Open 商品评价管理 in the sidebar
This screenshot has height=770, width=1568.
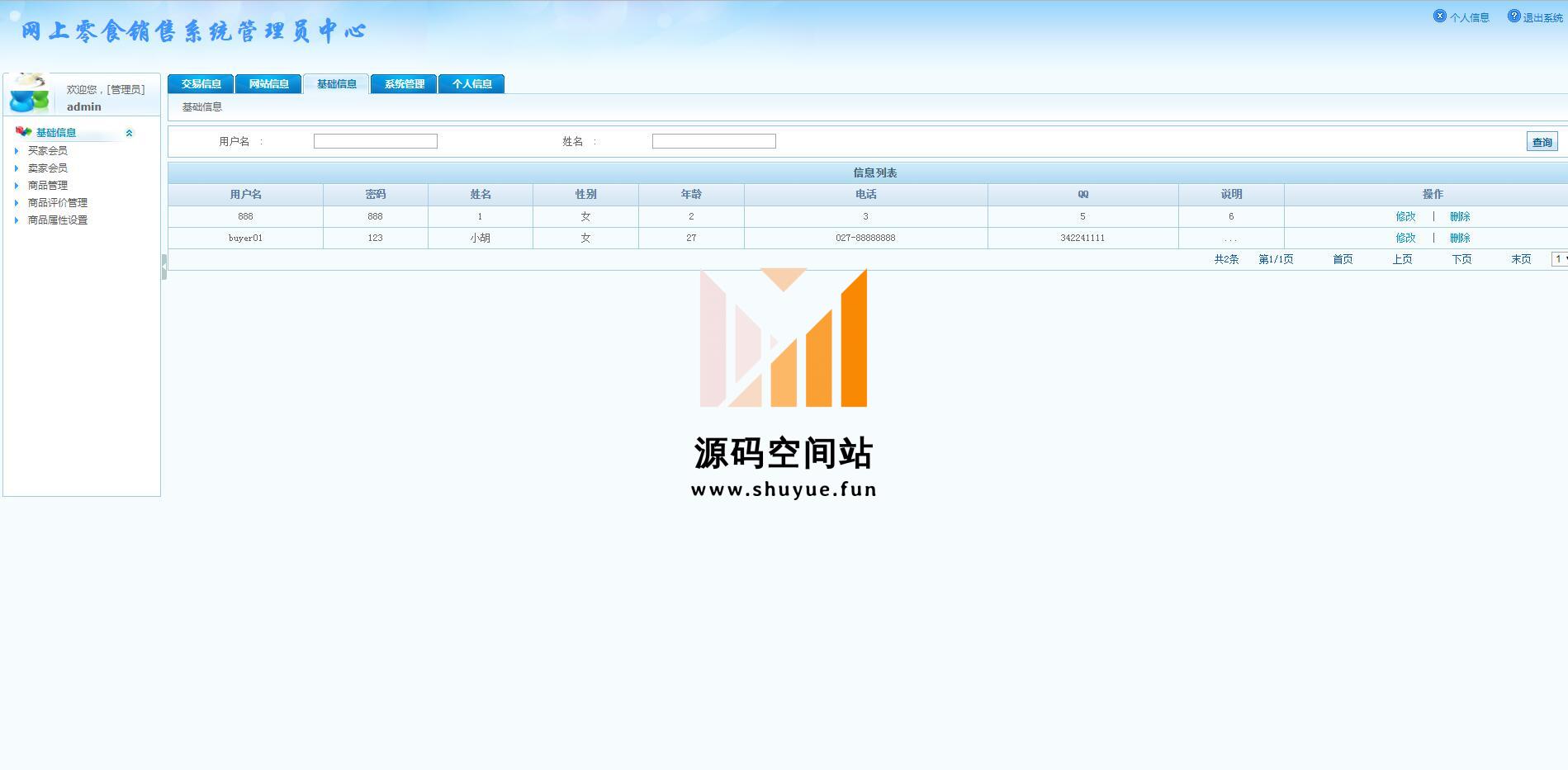(58, 203)
